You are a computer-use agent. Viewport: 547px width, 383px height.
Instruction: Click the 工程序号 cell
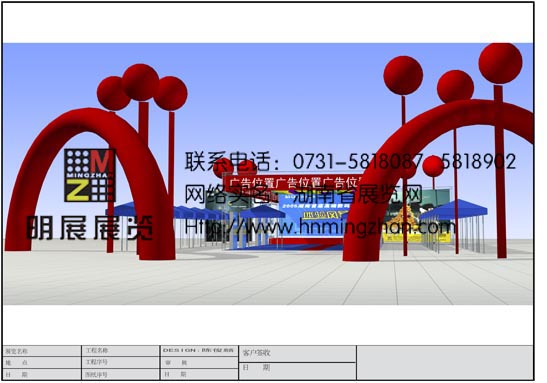tap(120, 362)
